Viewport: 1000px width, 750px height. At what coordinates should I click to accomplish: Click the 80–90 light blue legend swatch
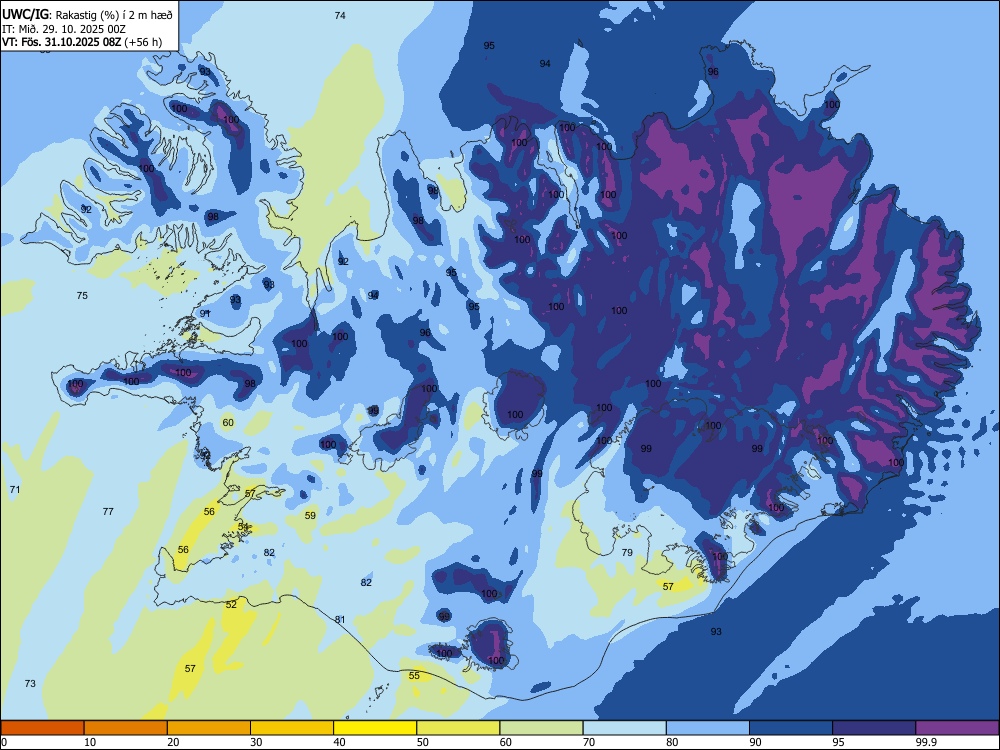(708, 728)
